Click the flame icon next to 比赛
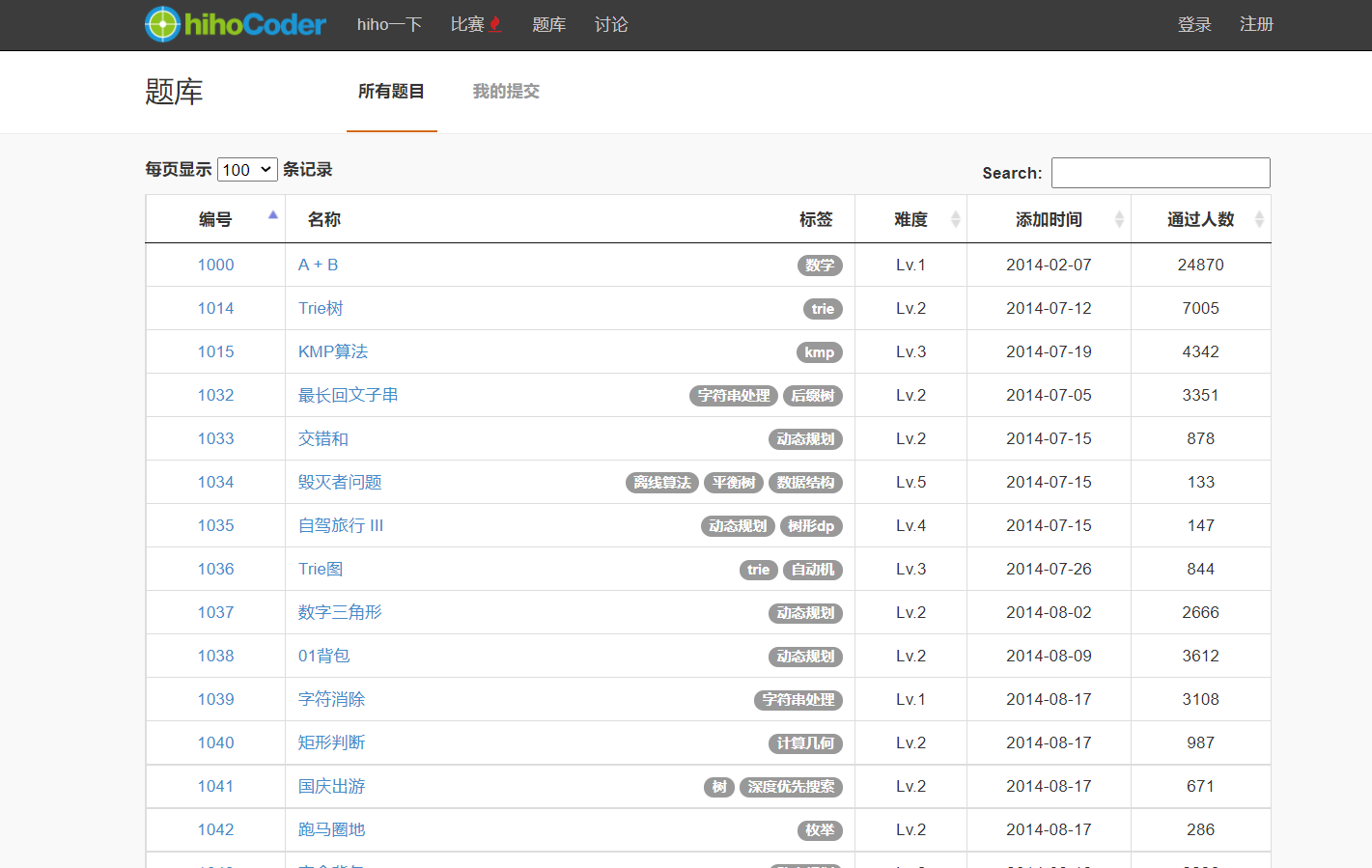This screenshot has width=1372, height=868. point(495,24)
